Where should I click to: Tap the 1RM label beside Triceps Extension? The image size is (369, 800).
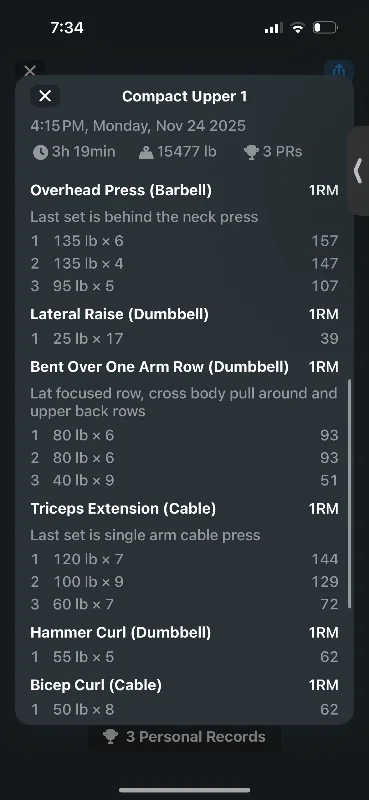click(x=324, y=509)
